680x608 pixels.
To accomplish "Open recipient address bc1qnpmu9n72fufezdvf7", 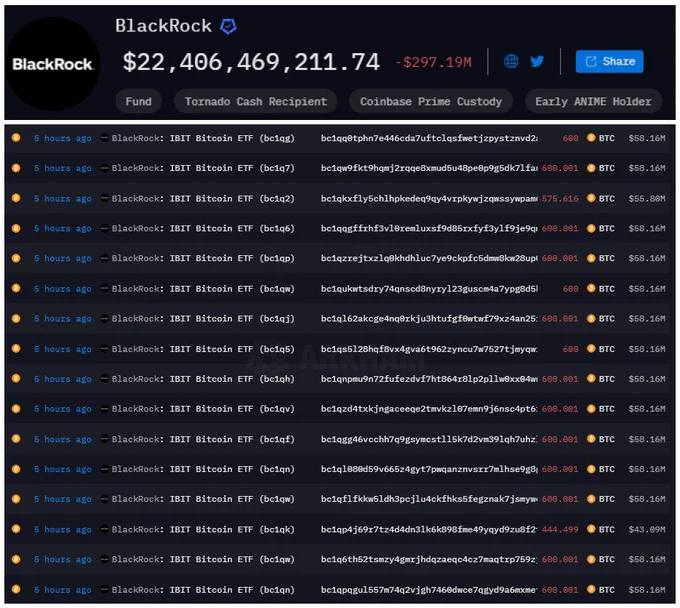I will pos(429,379).
